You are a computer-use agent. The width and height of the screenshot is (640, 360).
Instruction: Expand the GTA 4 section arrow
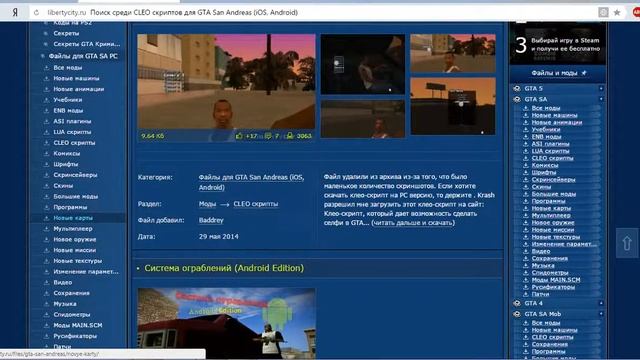[x=601, y=303]
